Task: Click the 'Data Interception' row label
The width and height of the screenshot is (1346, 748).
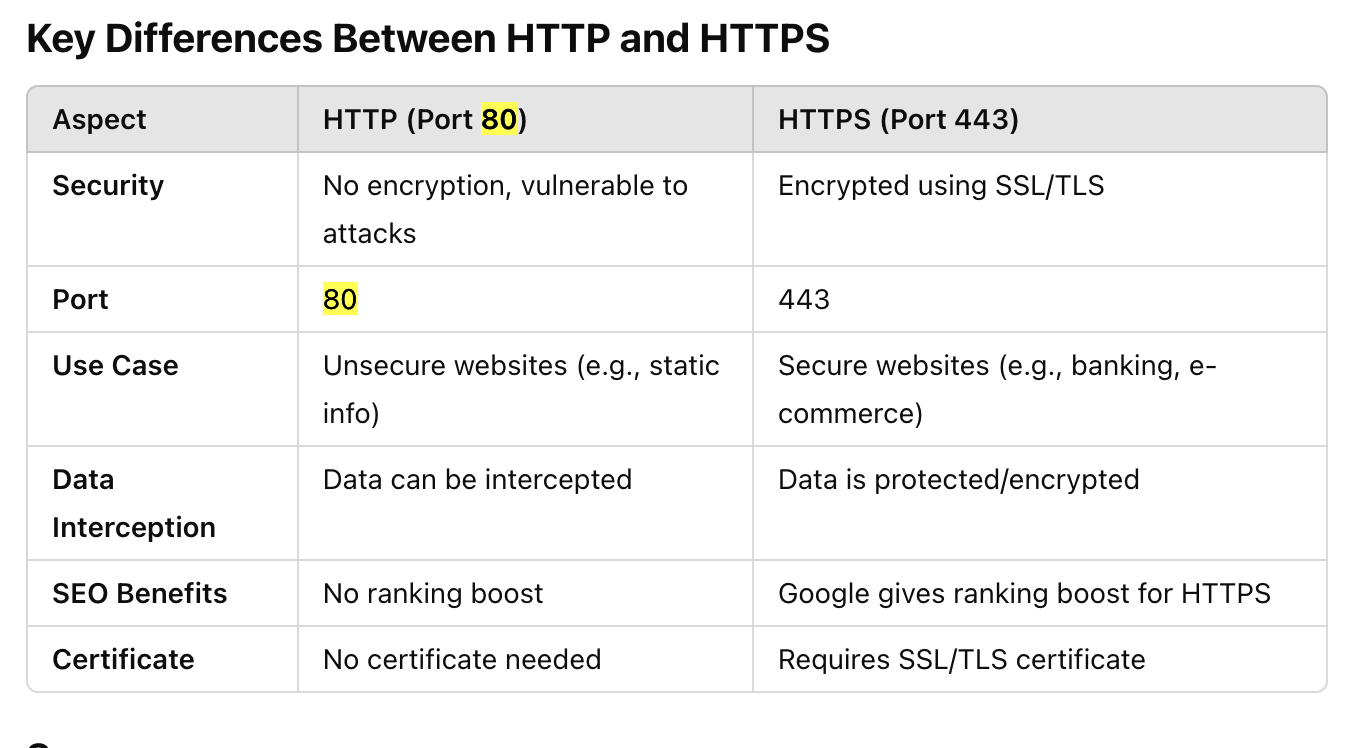Action: click(133, 503)
